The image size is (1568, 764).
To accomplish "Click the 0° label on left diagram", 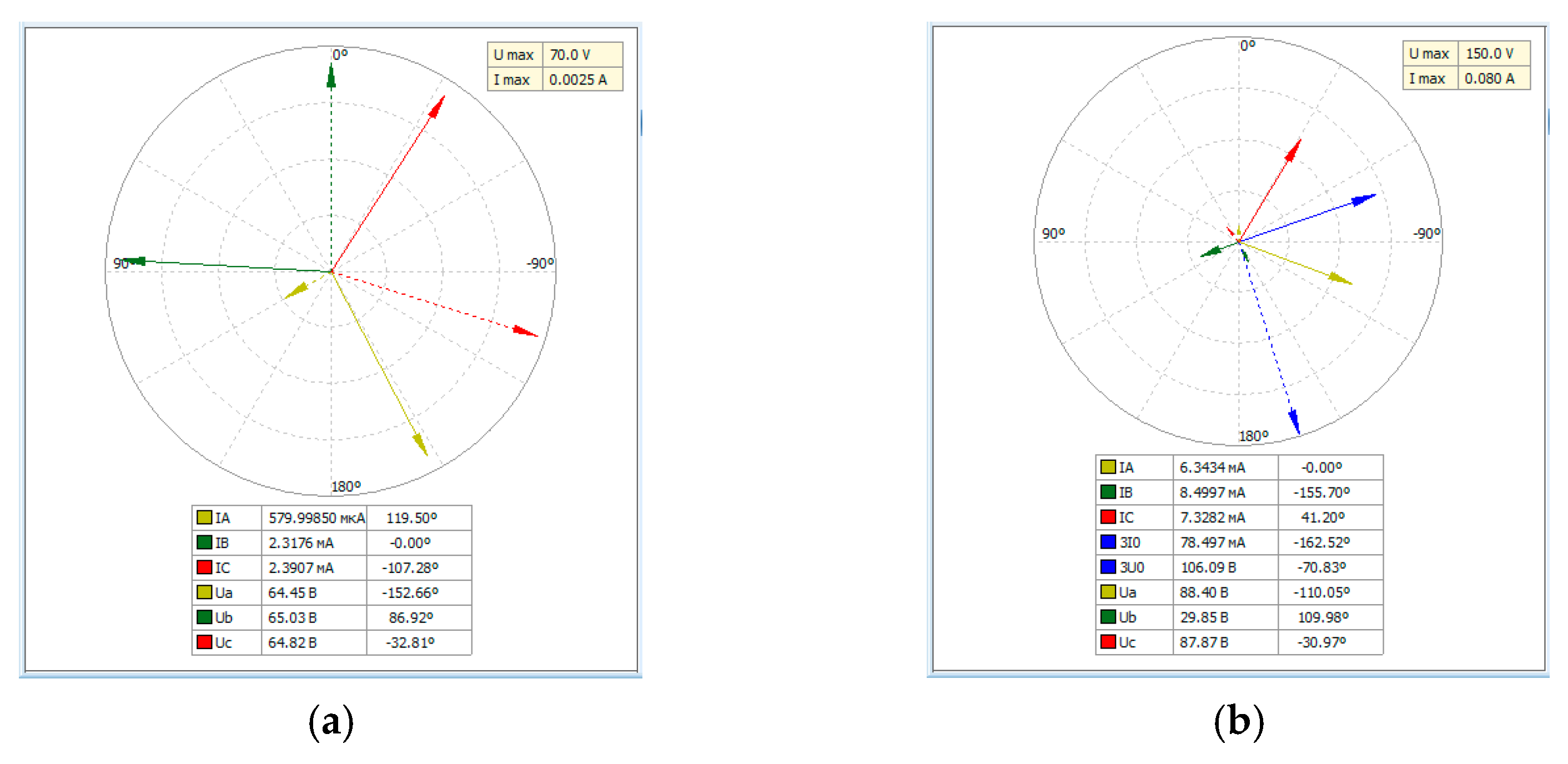I will [340, 54].
